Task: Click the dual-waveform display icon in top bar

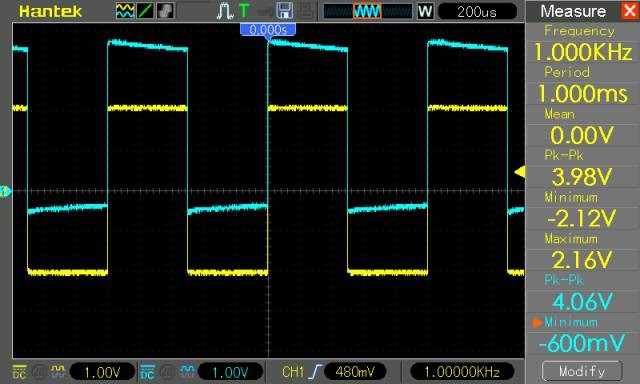Action: coord(125,11)
